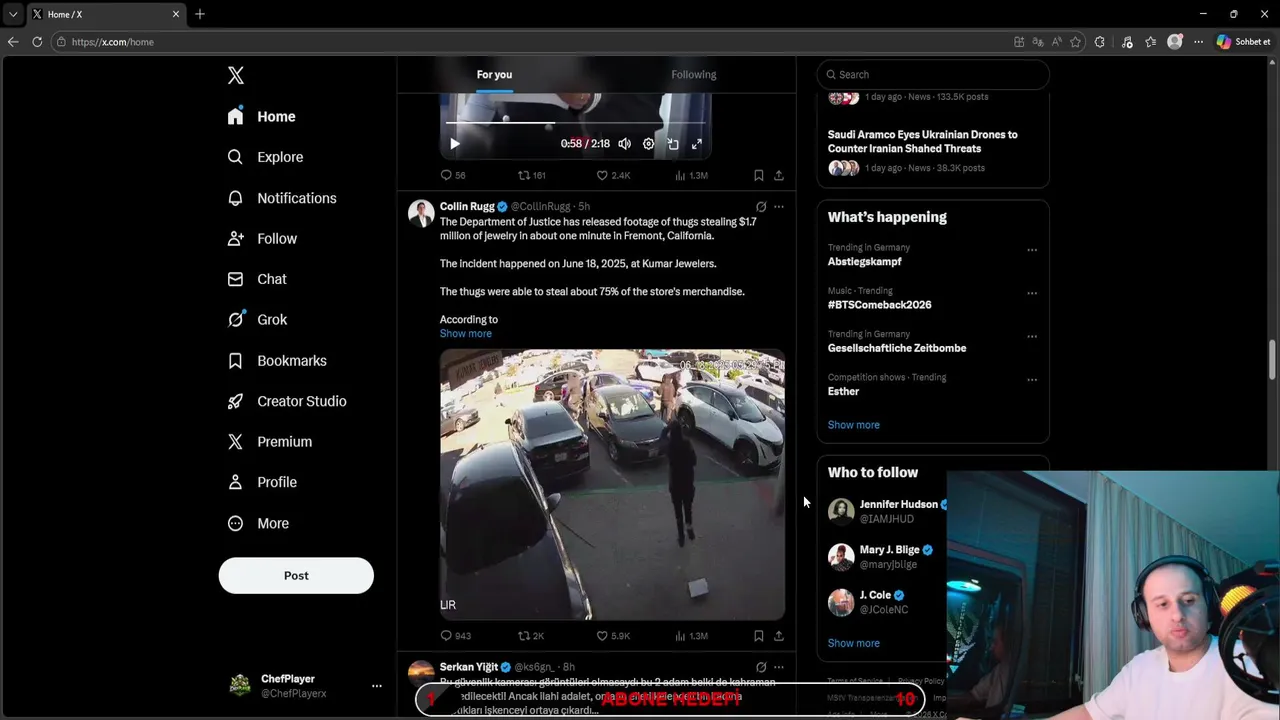Screen dimensions: 1280x720
Task: Open Chat from the sidebar
Action: [x=257, y=279]
